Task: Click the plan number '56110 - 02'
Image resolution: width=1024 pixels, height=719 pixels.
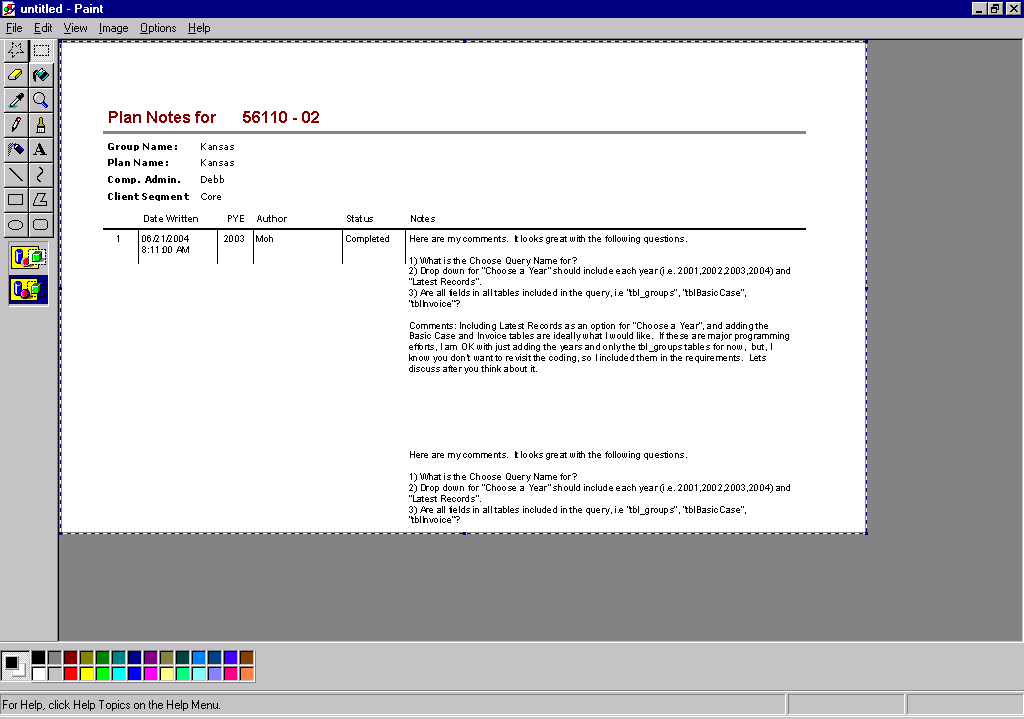Action: [x=281, y=118]
